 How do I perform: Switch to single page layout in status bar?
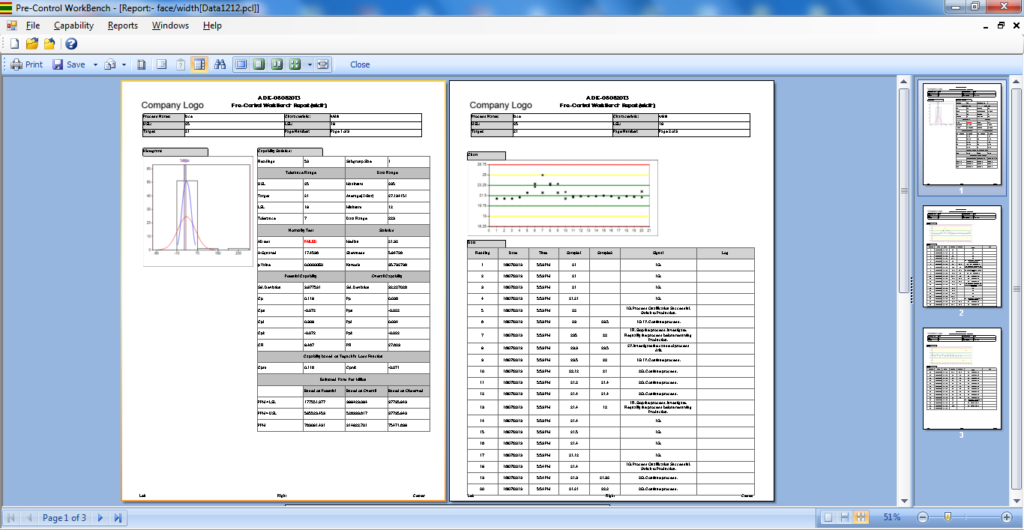tap(827, 517)
